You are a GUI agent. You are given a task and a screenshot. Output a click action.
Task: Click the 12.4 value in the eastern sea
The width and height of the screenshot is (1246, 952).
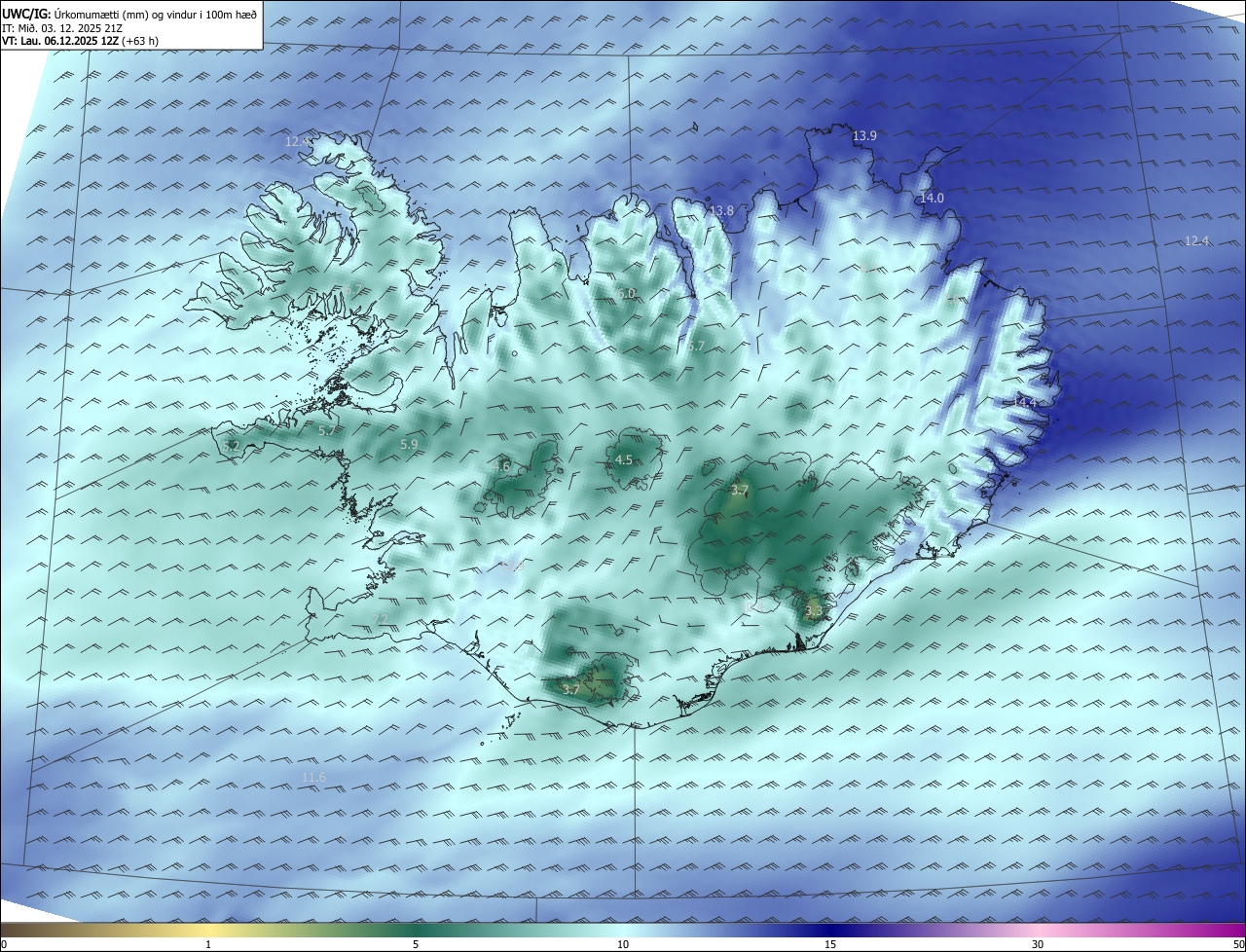[1196, 241]
